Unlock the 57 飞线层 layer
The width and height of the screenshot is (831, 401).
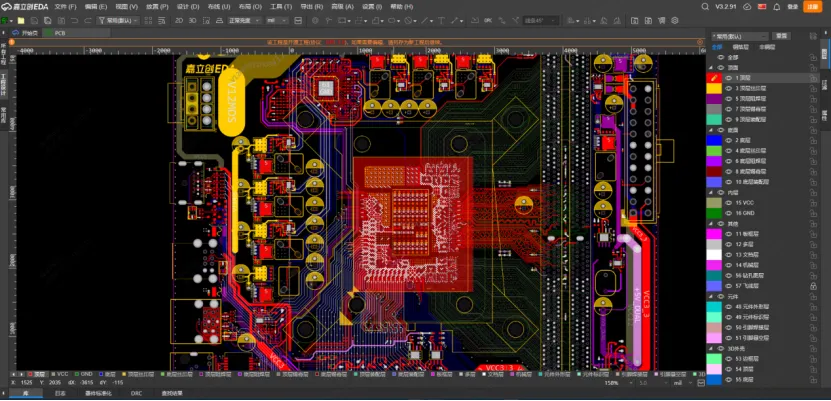tap(813, 286)
